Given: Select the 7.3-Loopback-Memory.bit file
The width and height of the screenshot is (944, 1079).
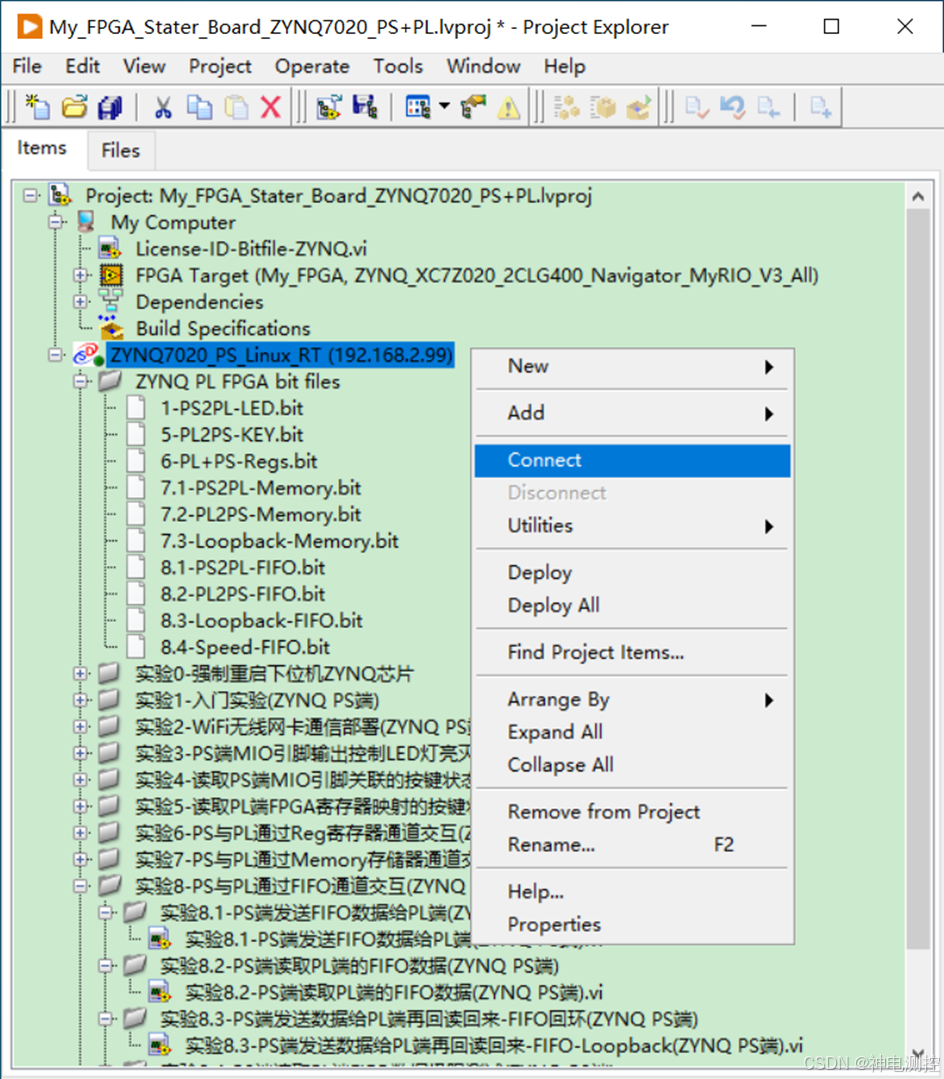Looking at the screenshot, I should 279,541.
